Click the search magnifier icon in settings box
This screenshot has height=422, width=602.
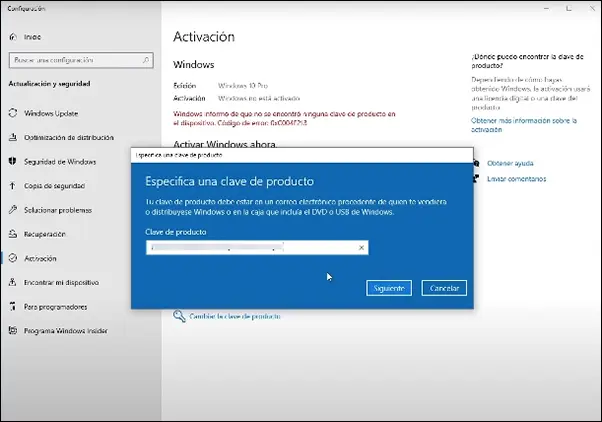click(x=146, y=60)
